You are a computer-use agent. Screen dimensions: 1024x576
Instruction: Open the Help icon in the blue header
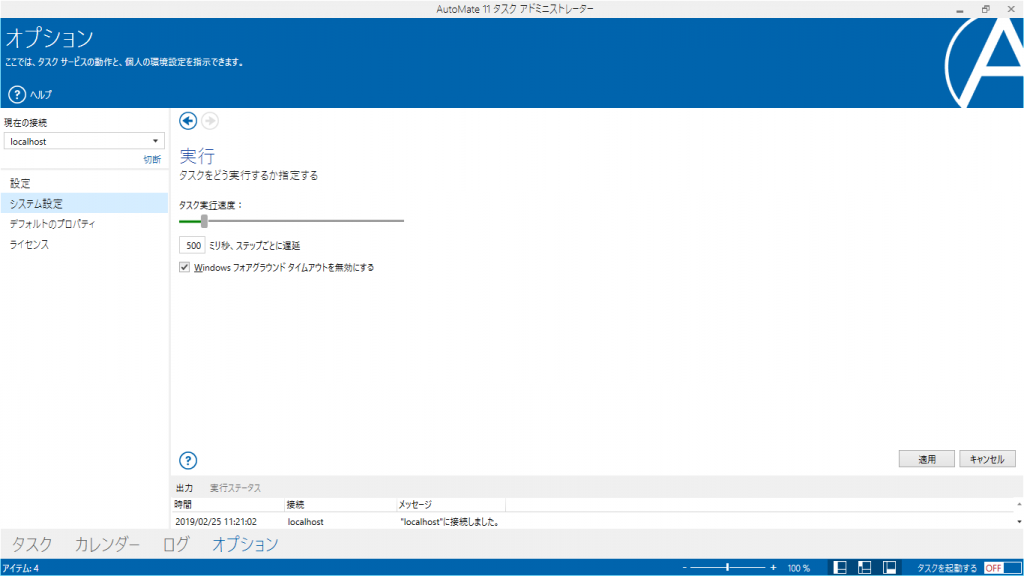[x=17, y=95]
